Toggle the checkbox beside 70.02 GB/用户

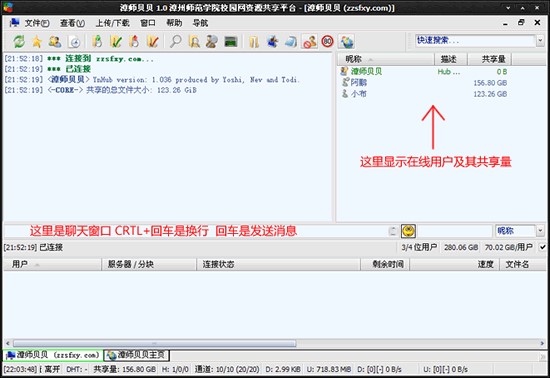[542, 247]
